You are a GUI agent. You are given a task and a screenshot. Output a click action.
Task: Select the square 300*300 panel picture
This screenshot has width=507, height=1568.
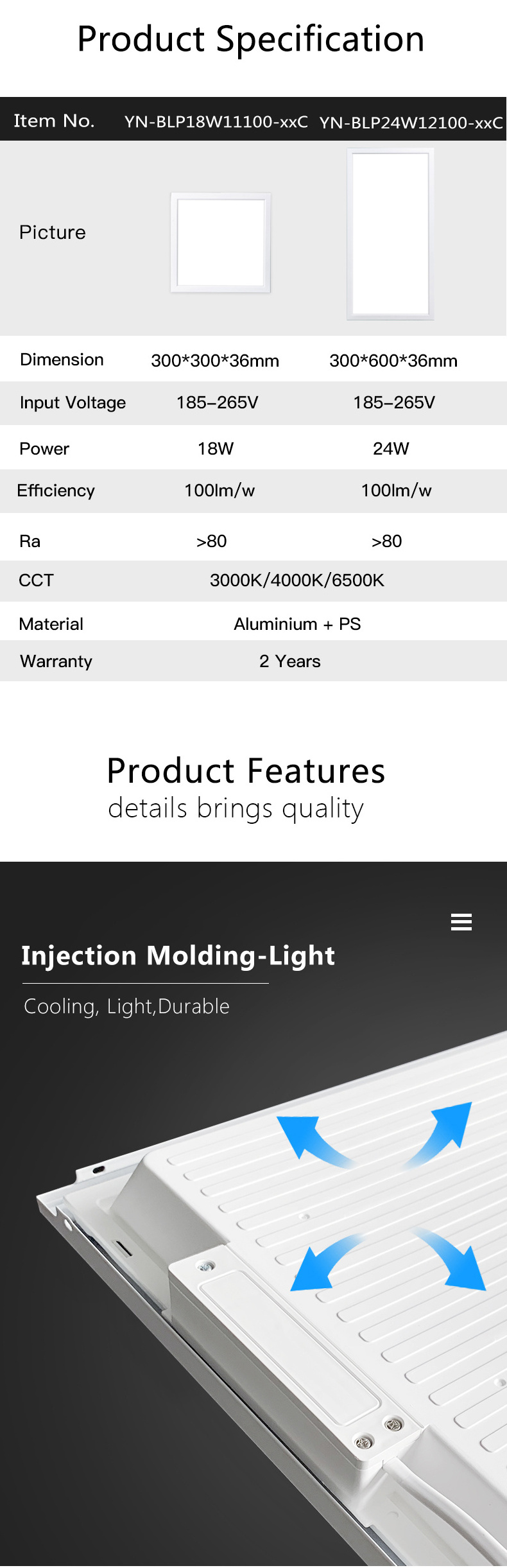tap(221, 242)
